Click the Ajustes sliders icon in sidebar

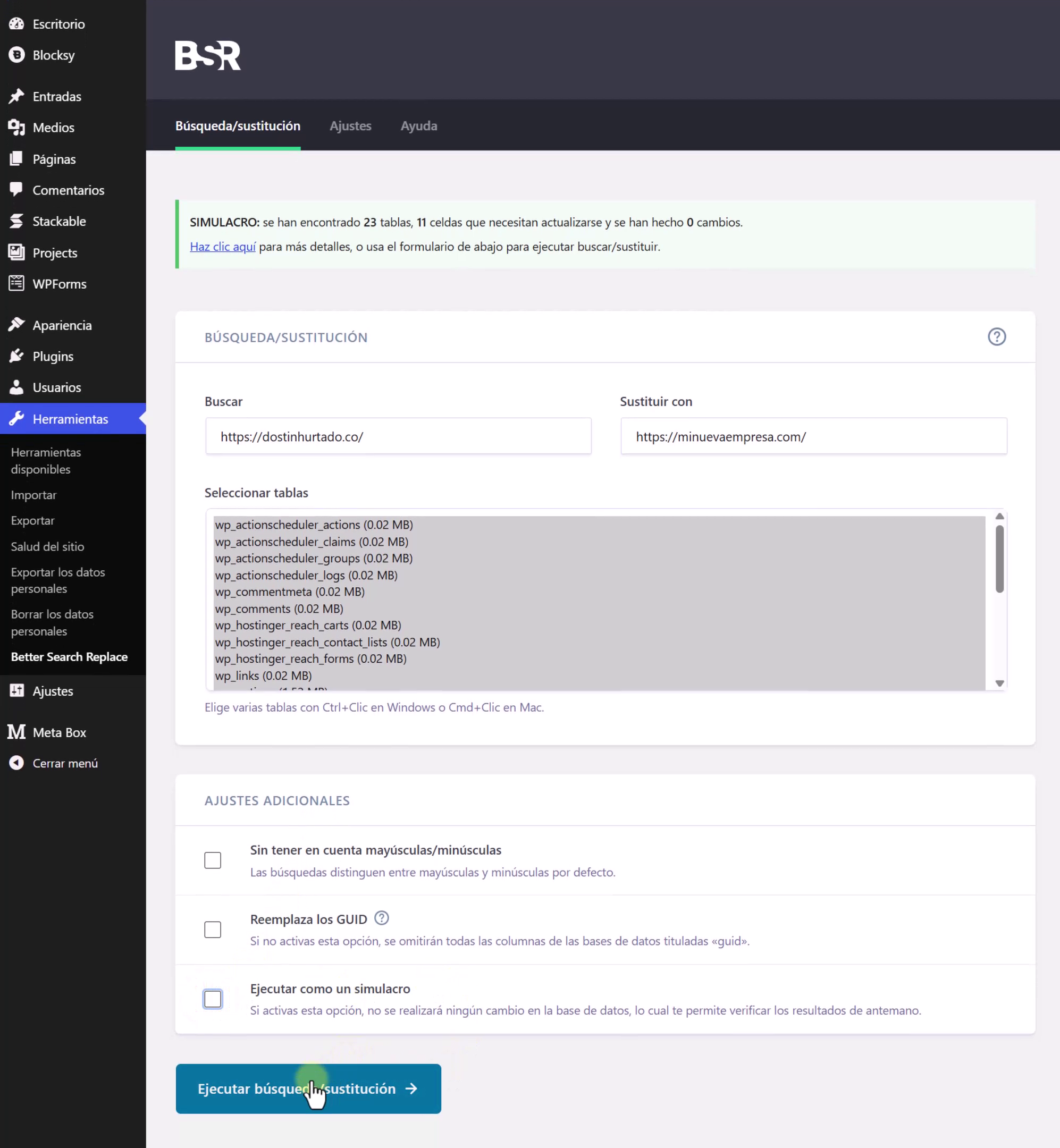click(16, 690)
